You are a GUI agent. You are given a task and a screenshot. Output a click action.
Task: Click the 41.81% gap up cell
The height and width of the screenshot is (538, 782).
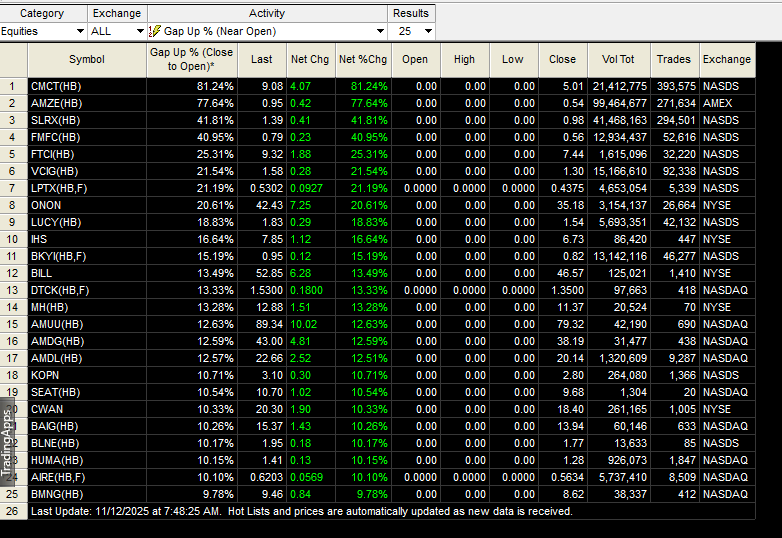coord(192,120)
